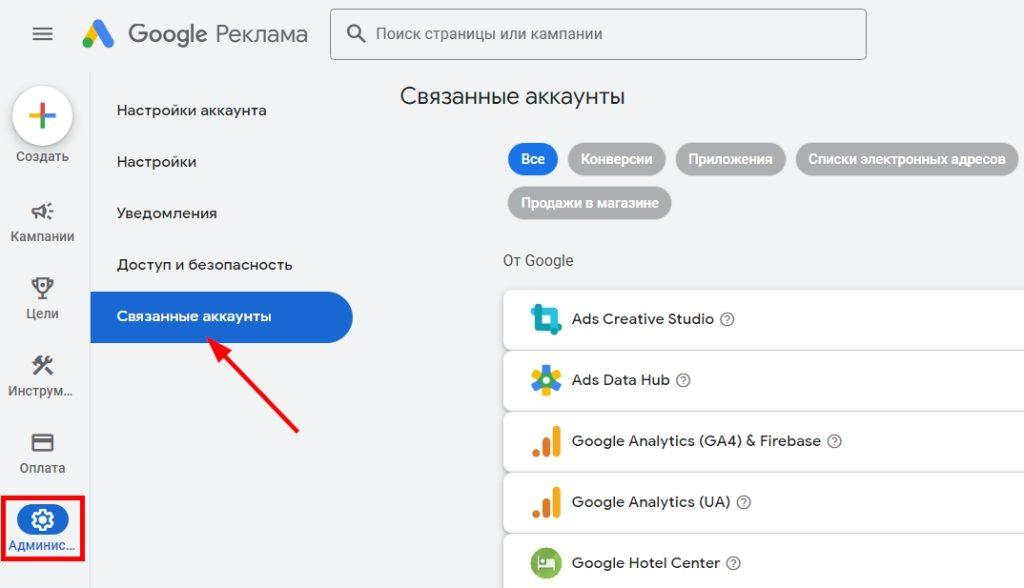
Task: Open Доступ и безопасность settings
Action: point(205,264)
